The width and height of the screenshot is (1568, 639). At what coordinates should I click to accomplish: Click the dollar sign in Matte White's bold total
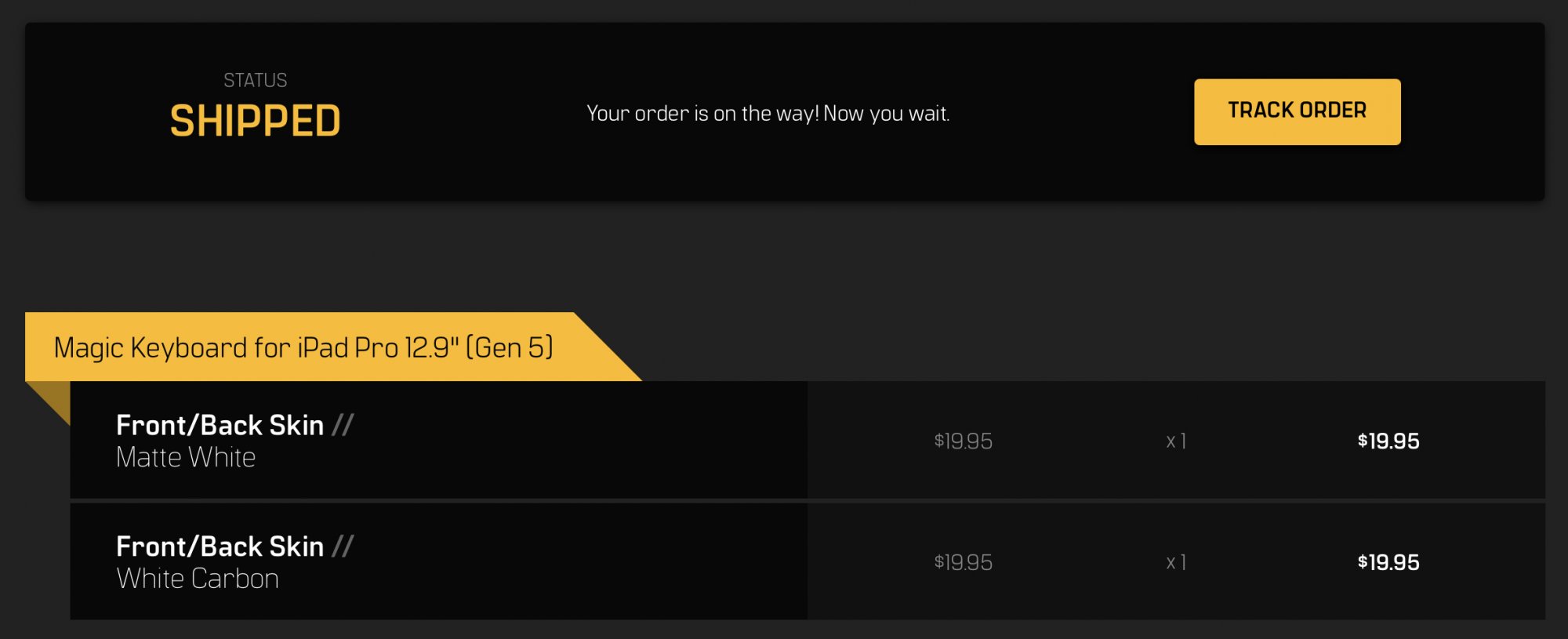point(1363,441)
